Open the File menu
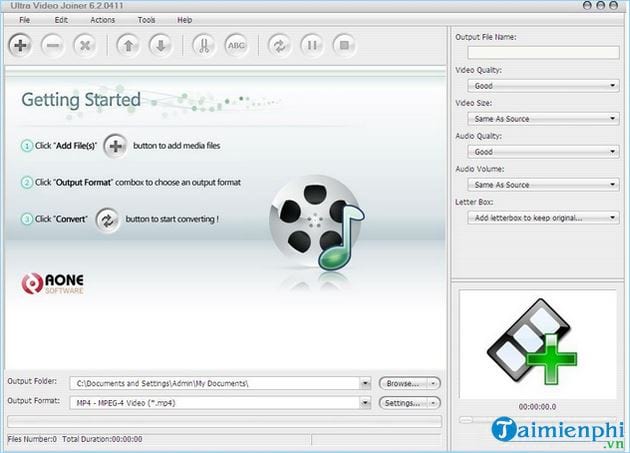 (x=25, y=20)
